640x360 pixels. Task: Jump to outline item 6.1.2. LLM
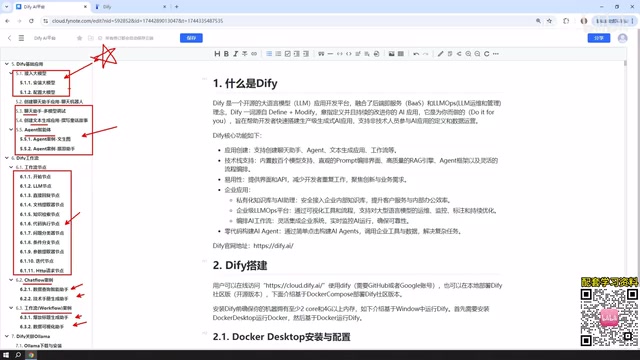click(35, 186)
